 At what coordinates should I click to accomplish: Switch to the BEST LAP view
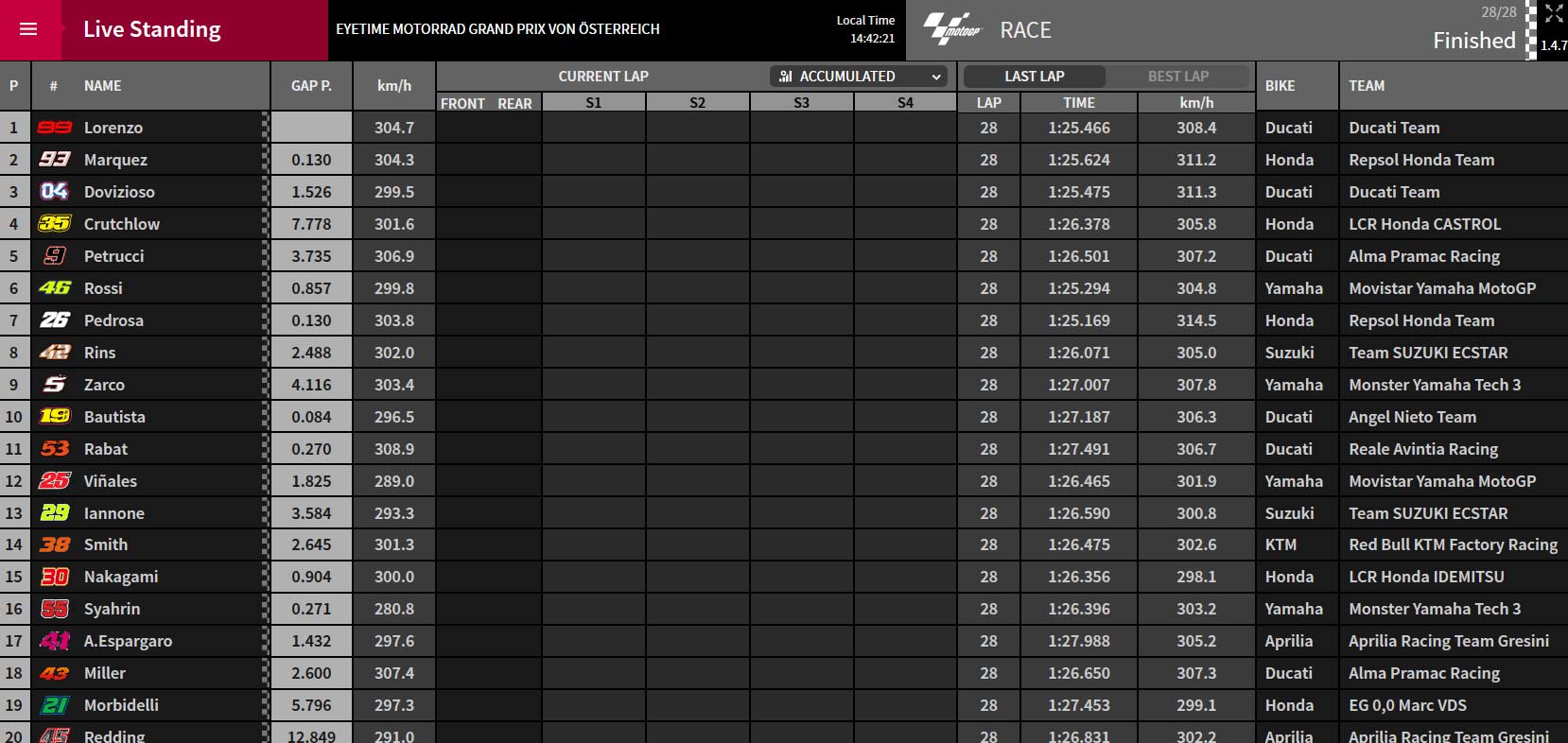pos(1177,77)
